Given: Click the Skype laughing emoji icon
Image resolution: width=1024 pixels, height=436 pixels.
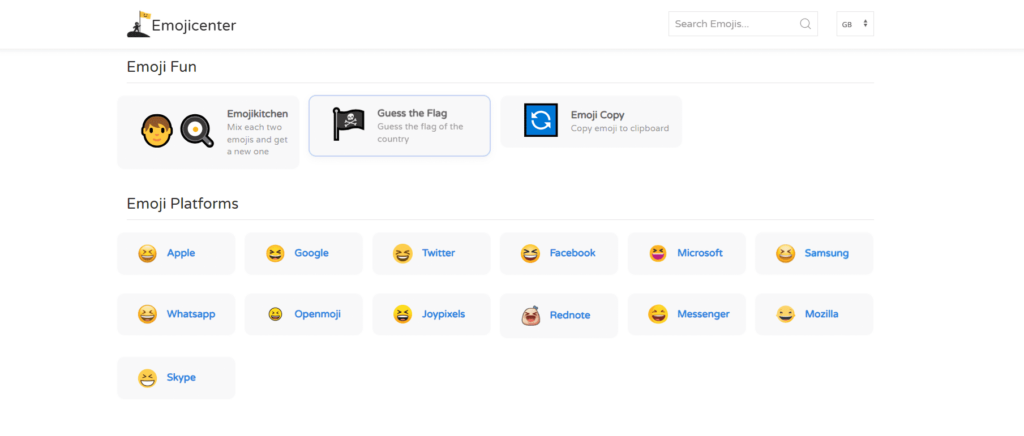Looking at the screenshot, I should pos(148,378).
